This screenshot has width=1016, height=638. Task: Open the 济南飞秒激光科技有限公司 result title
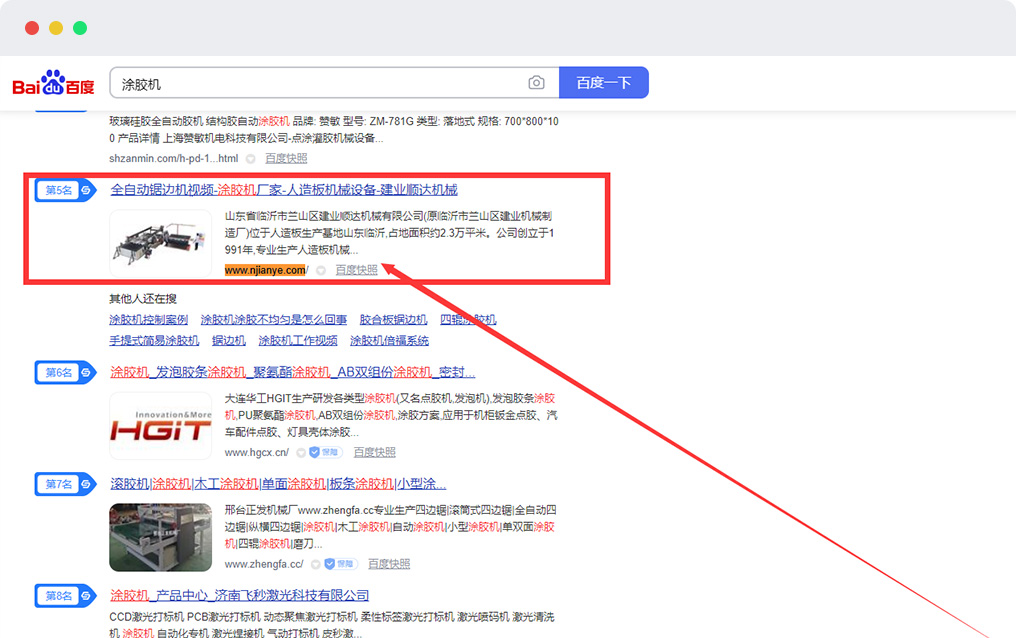click(240, 595)
